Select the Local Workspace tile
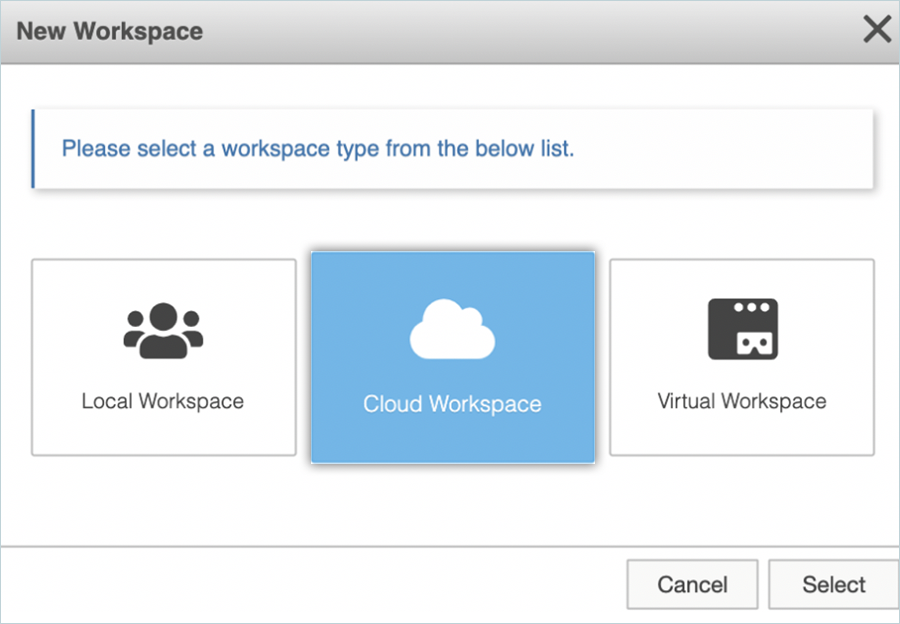Screen dimensions: 900x624 164,357
